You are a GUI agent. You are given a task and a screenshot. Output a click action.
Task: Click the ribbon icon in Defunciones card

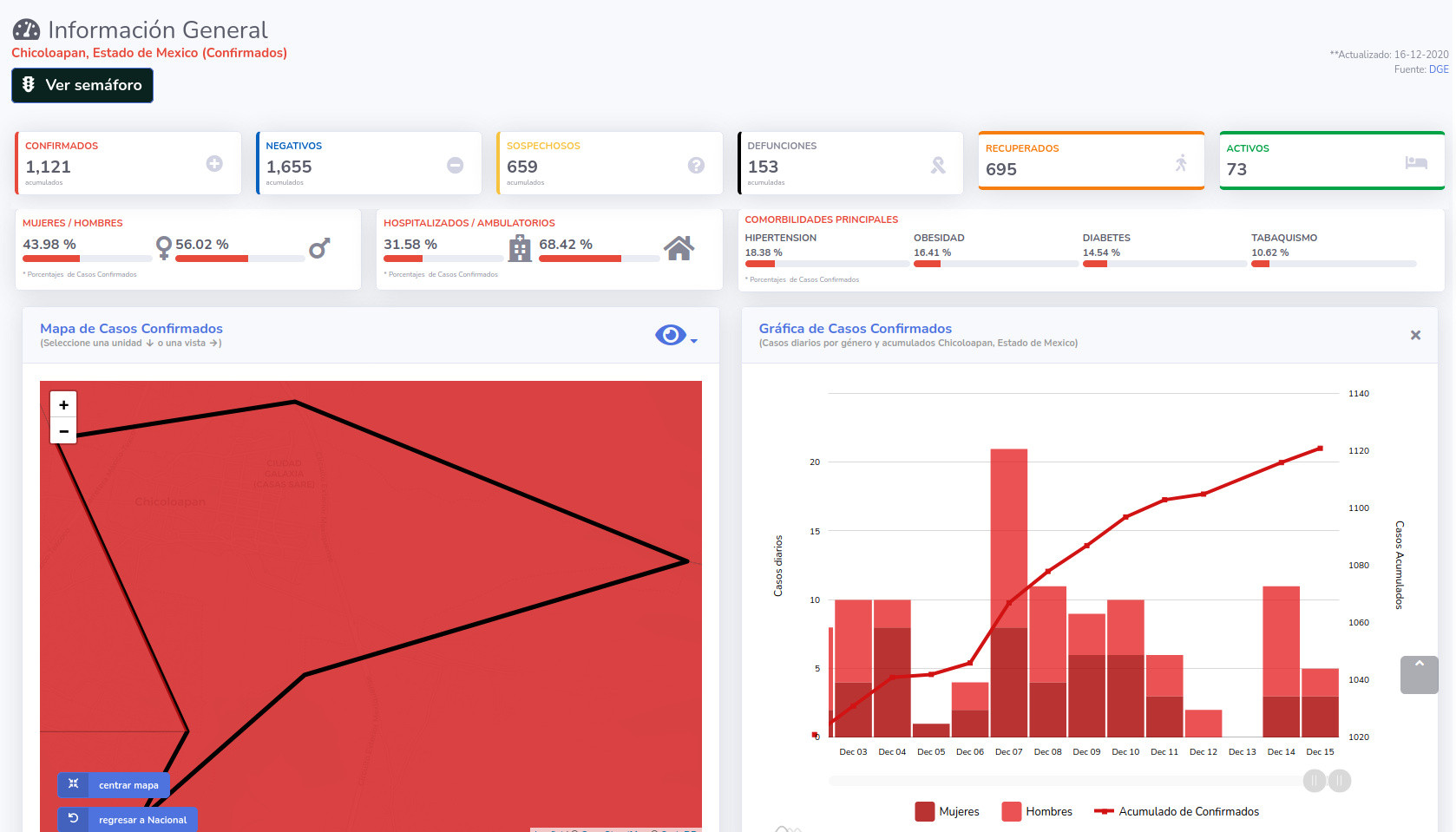tap(938, 165)
